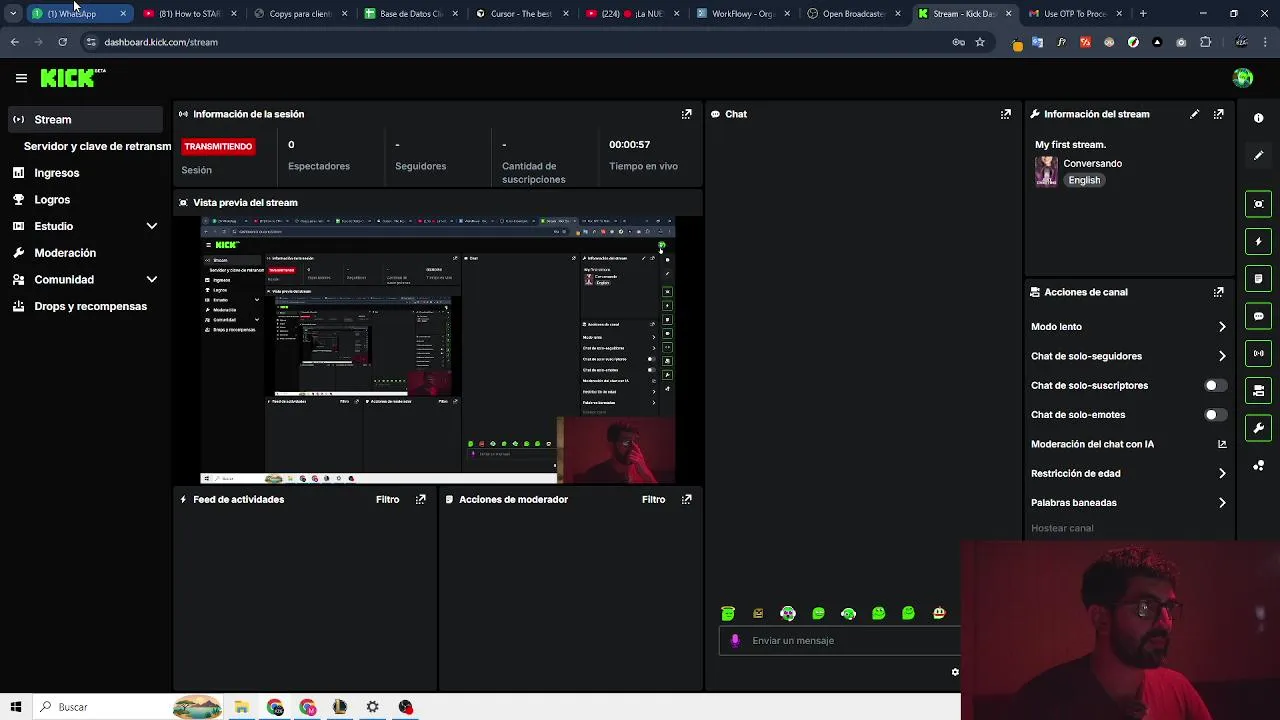Edit stream info with pencil in panel header
The image size is (1280, 720).
(1194, 114)
